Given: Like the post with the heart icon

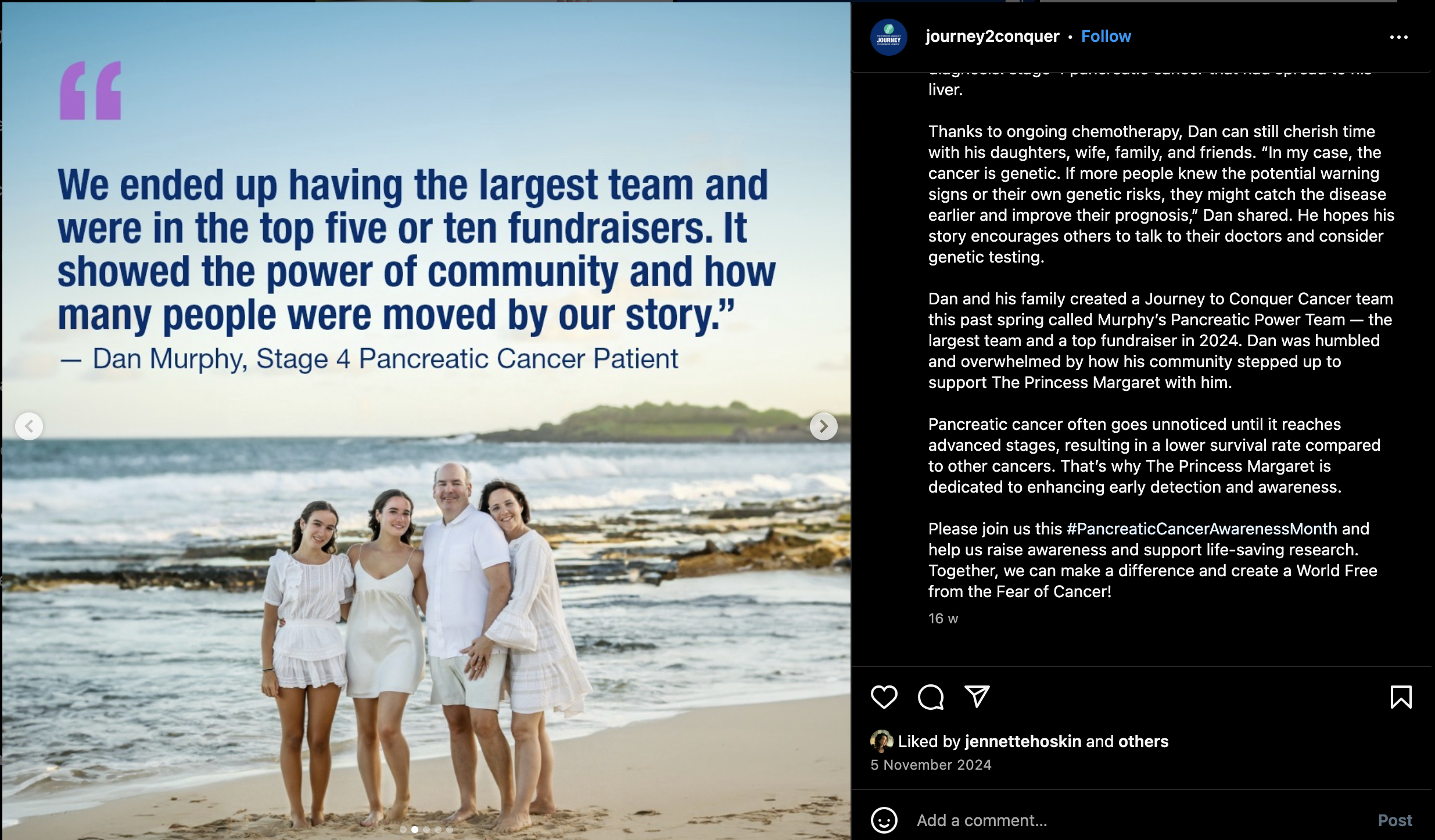Looking at the screenshot, I should (884, 697).
